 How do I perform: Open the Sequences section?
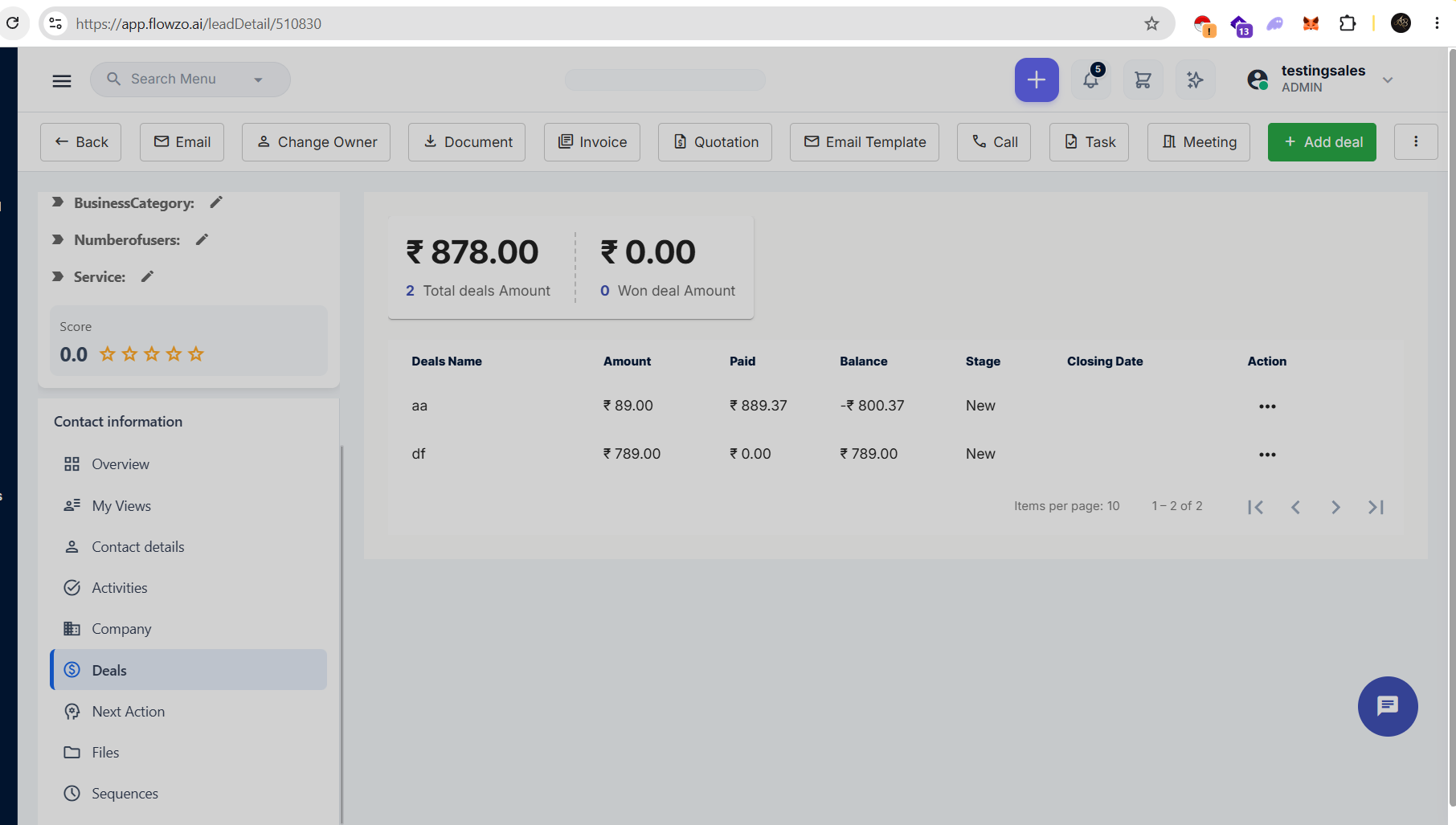pos(189,793)
